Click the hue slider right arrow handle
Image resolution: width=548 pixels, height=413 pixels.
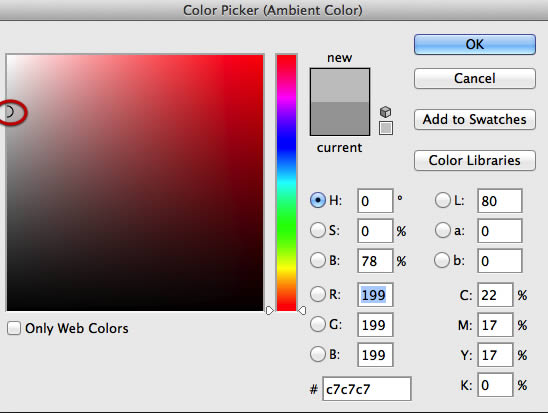pyautogui.click(x=302, y=310)
